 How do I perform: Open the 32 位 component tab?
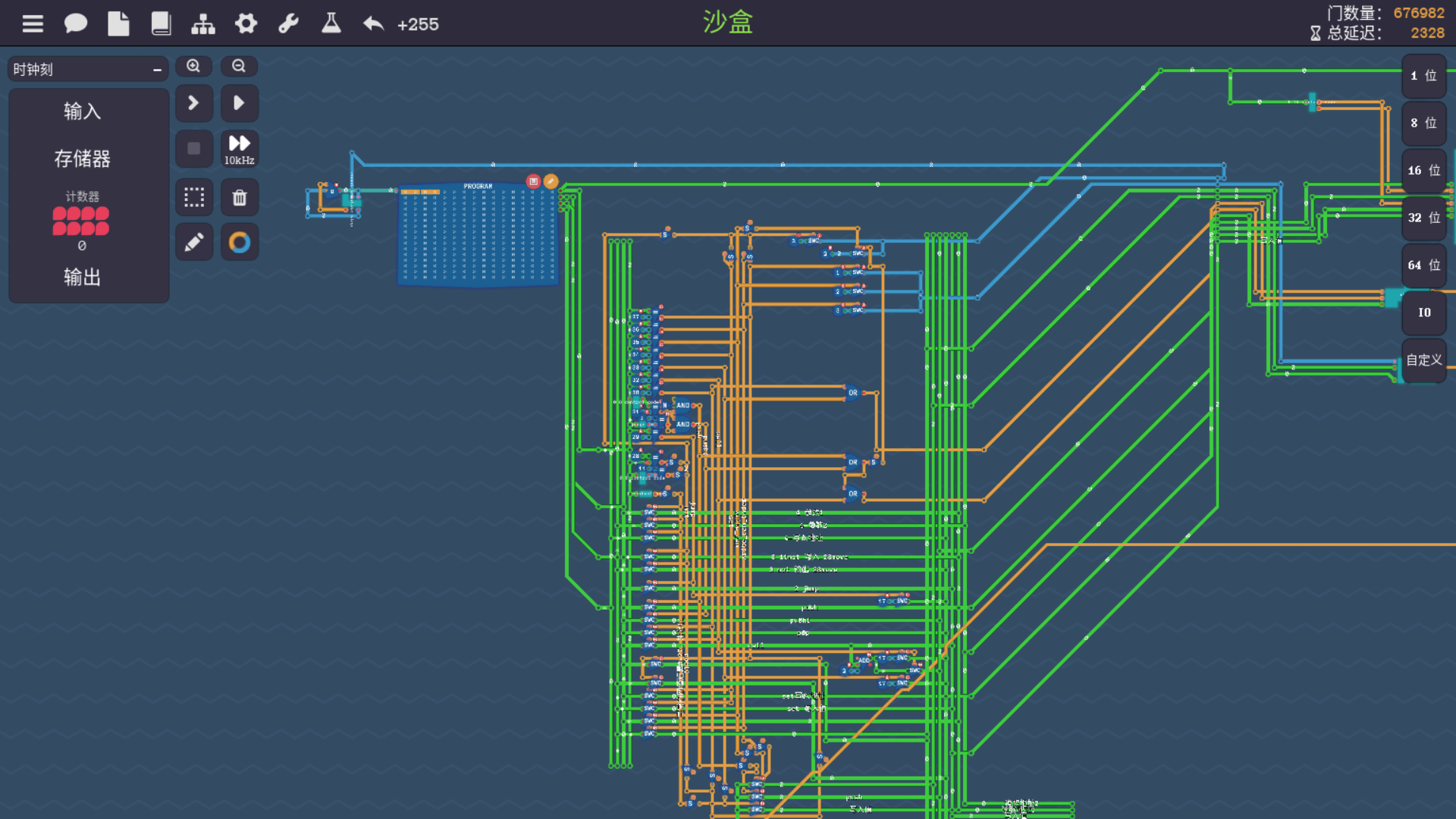tap(1423, 218)
